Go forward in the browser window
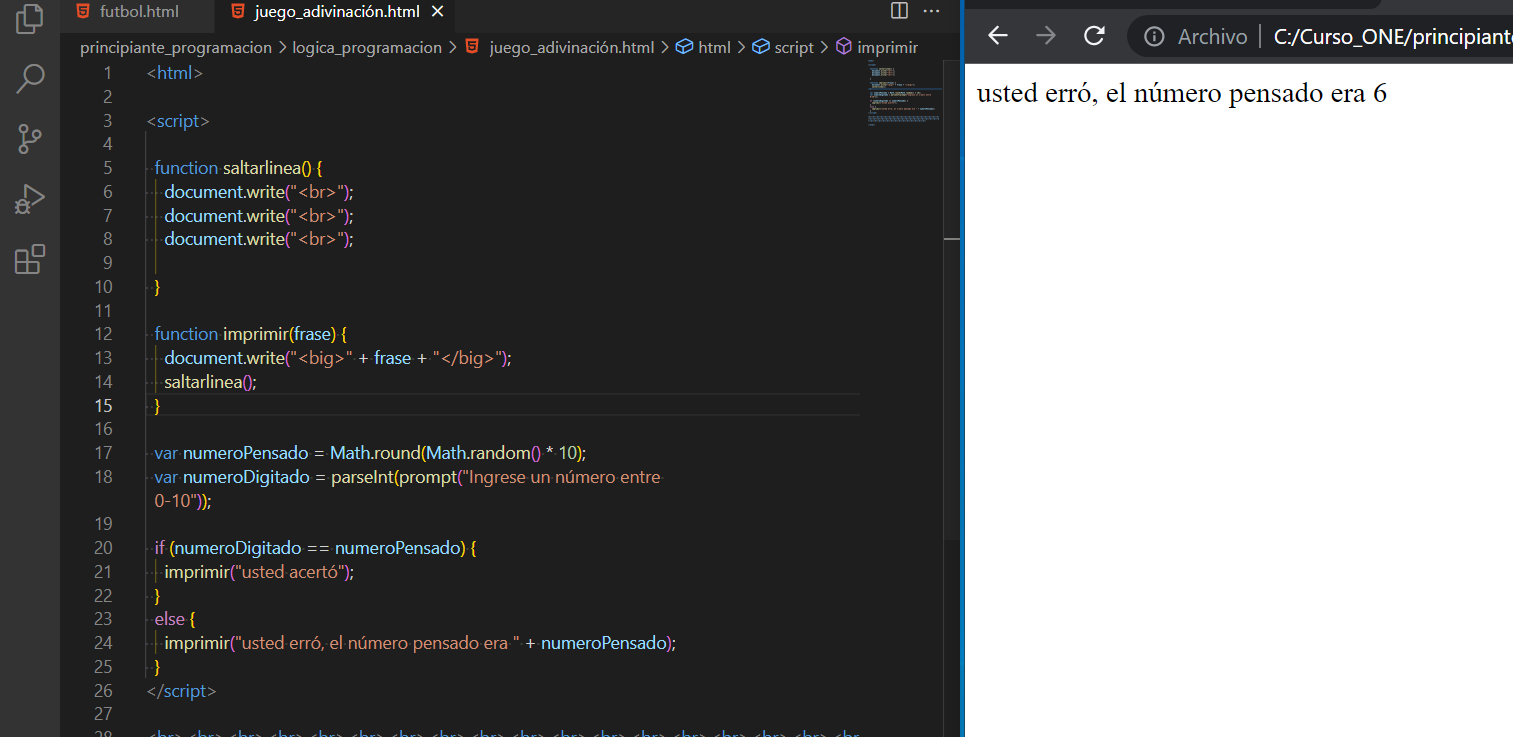Image resolution: width=1513 pixels, height=737 pixels. [x=1046, y=36]
